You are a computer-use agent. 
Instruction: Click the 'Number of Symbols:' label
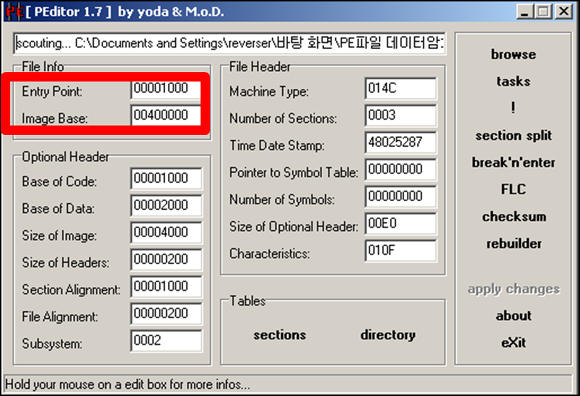(282, 200)
